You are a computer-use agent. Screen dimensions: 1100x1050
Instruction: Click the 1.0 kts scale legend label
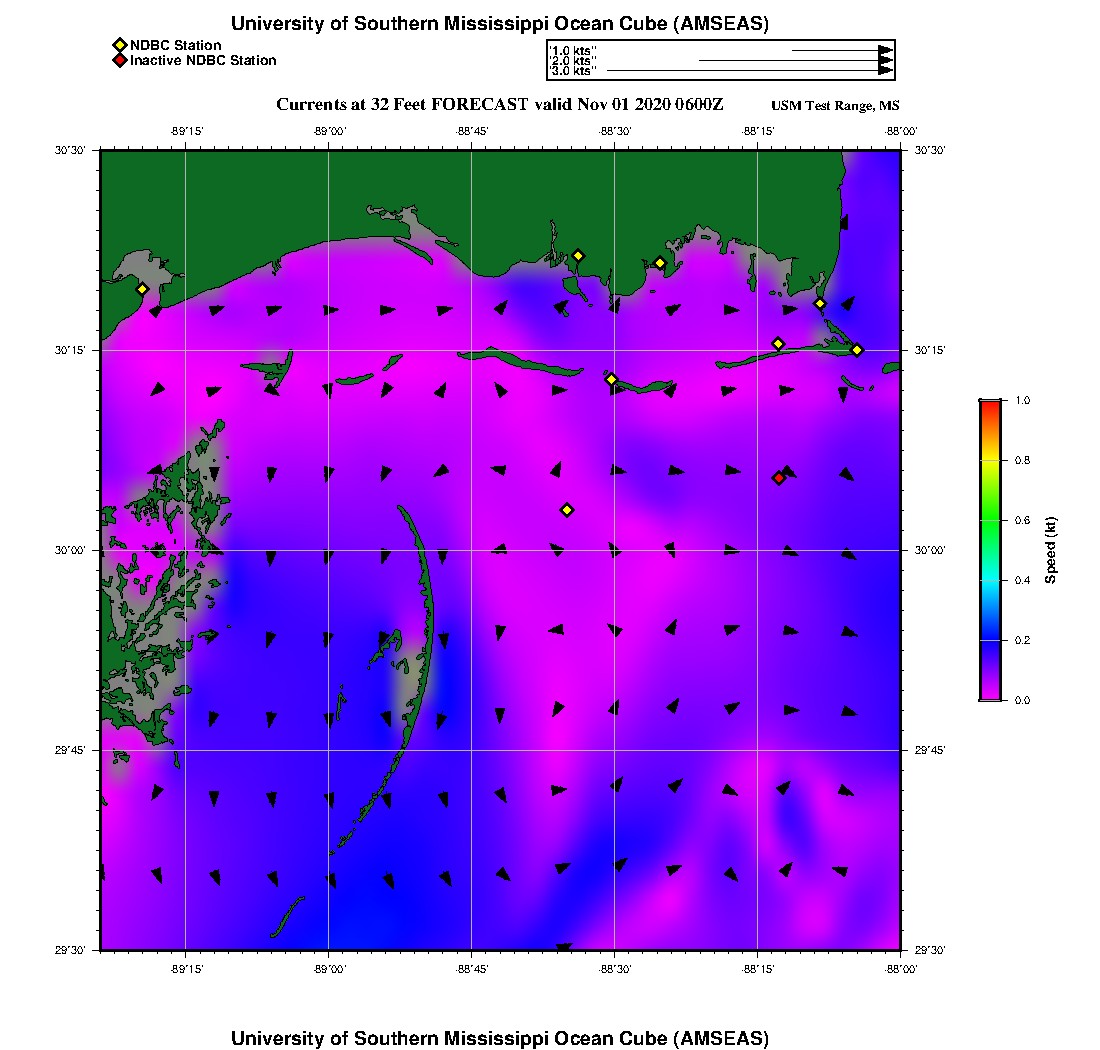[x=573, y=50]
